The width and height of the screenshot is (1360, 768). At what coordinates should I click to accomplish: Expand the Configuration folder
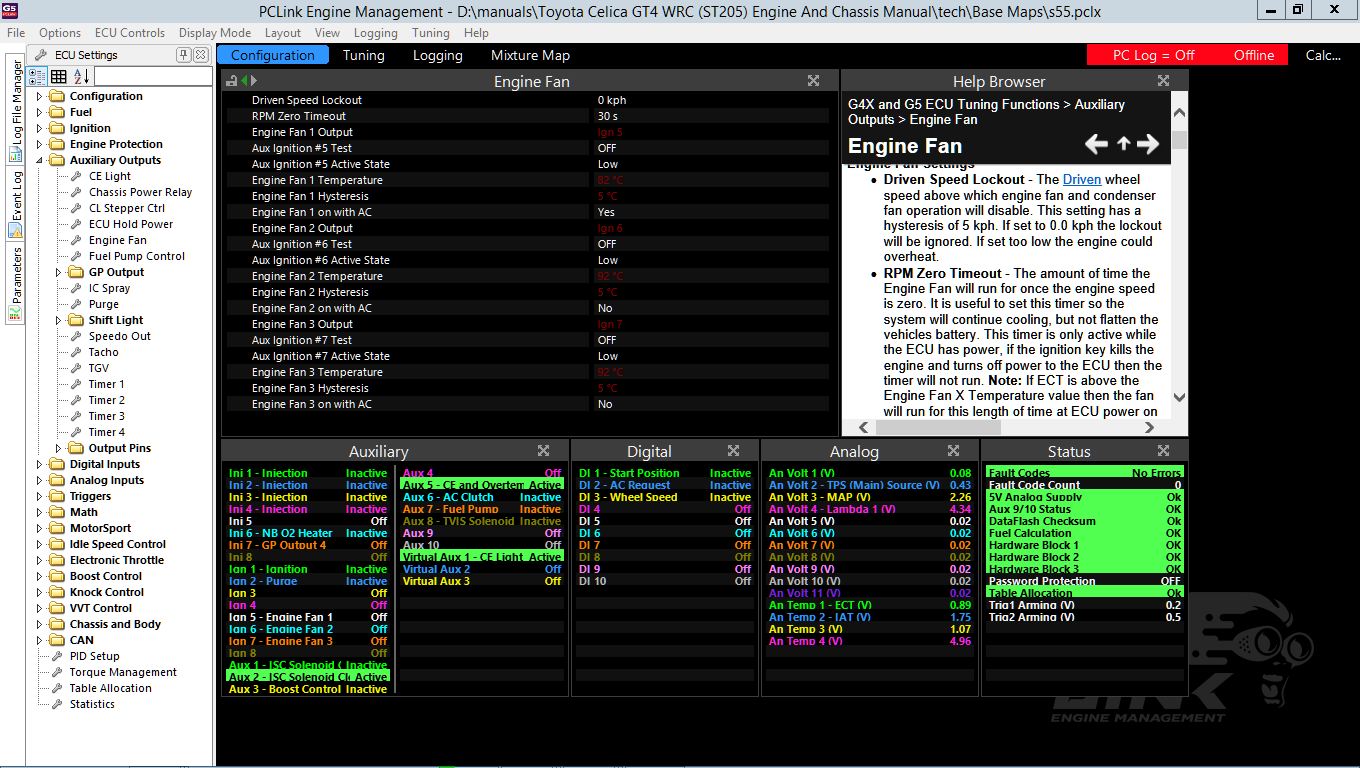coord(40,96)
